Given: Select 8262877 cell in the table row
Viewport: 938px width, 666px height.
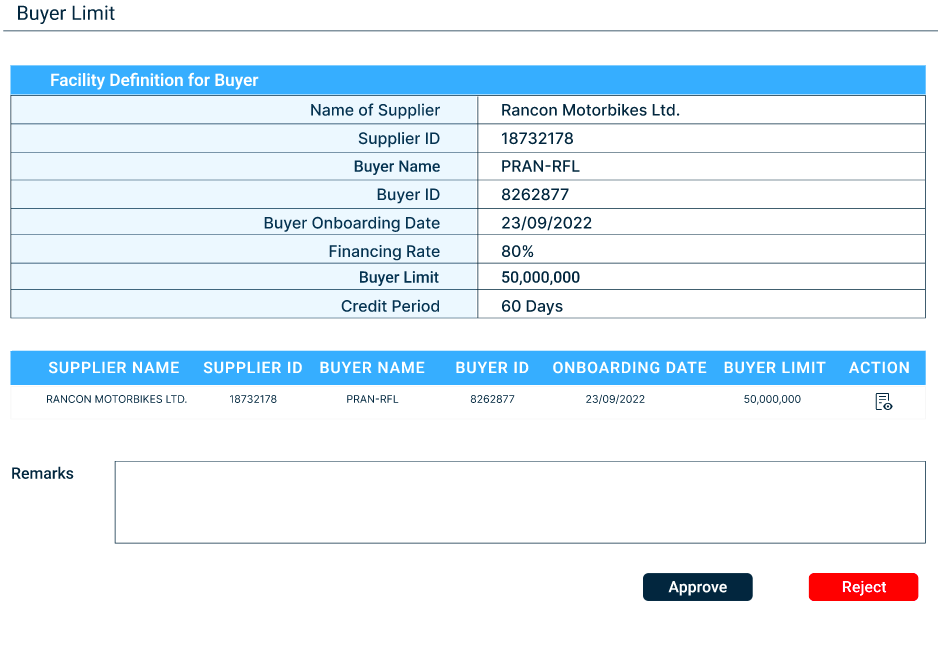Looking at the screenshot, I should coord(492,399).
